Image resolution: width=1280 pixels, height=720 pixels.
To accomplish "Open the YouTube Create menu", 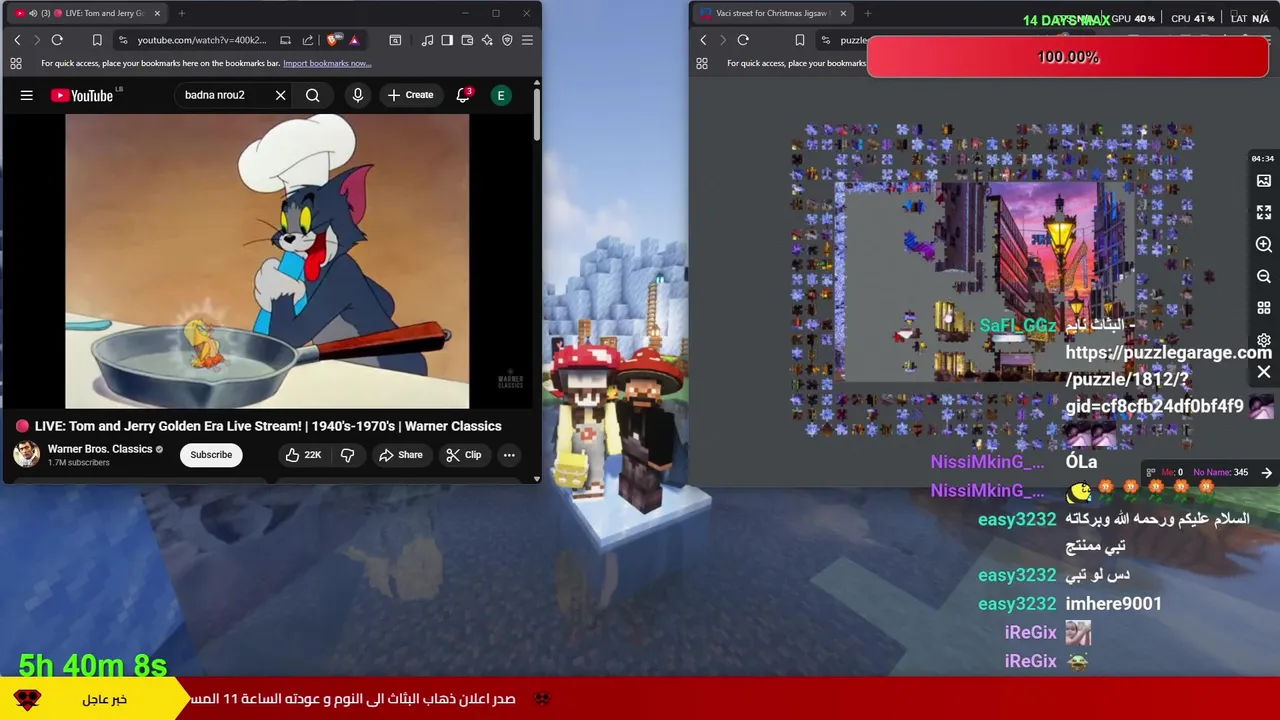I will click(x=410, y=95).
